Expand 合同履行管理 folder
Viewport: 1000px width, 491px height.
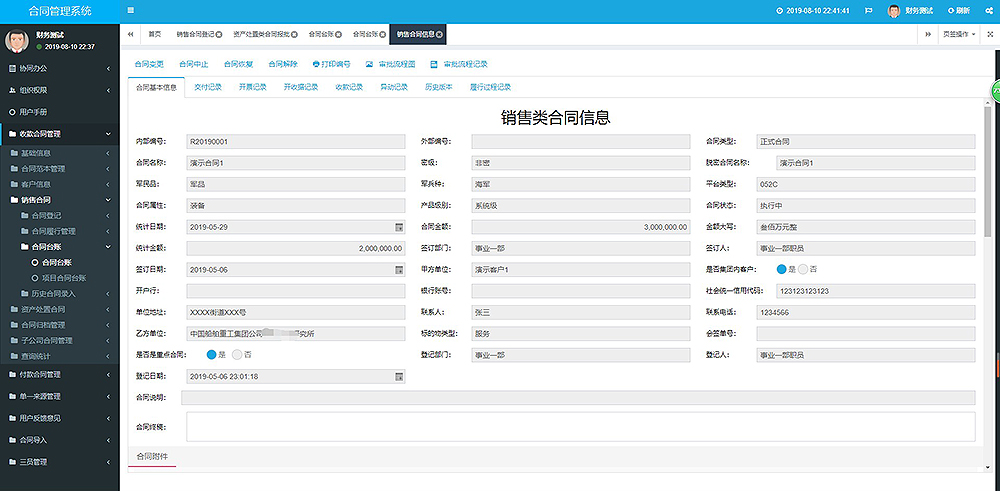59,231
